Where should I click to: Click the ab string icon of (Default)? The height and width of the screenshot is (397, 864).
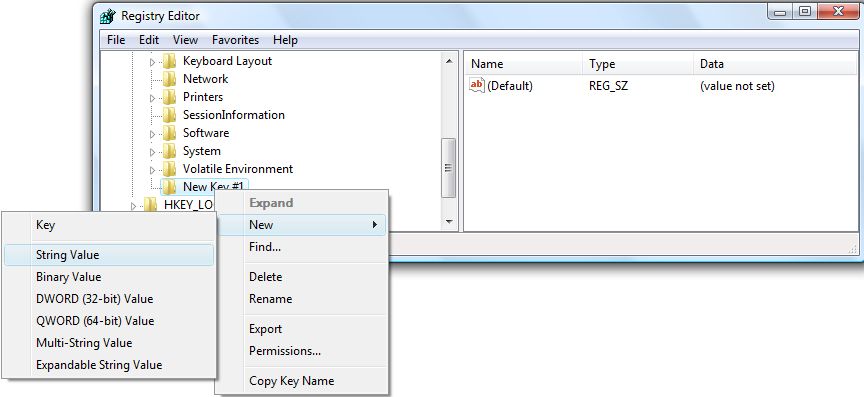coord(477,85)
